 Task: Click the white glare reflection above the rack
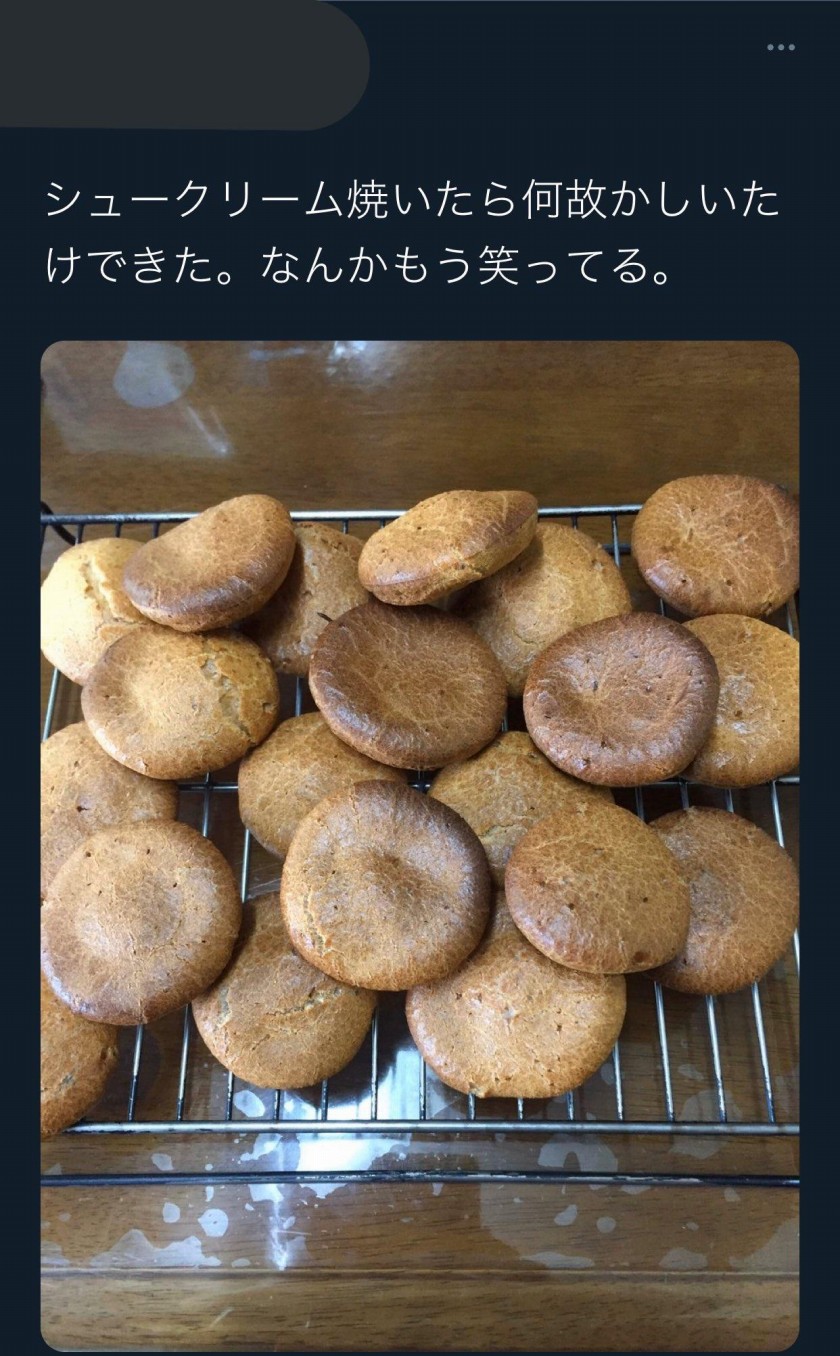coord(153,375)
